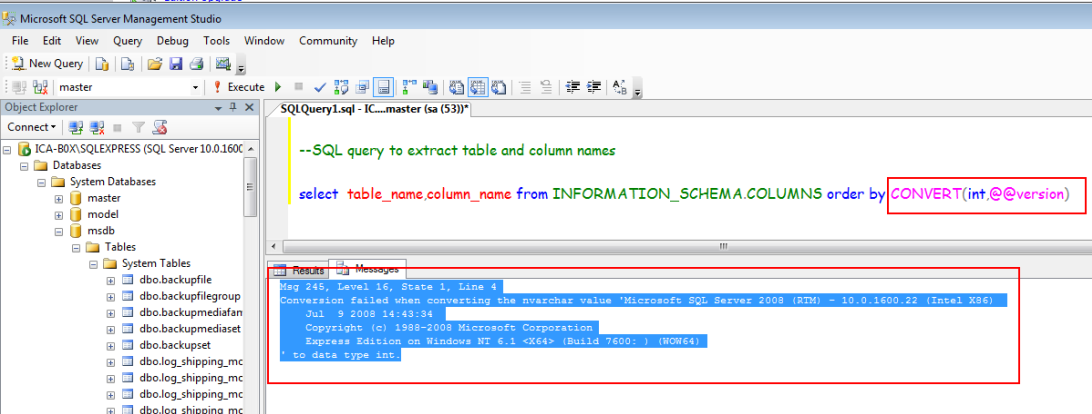This screenshot has height=414, width=1092.
Task: Click the Object Explorer disconnect server icon
Action: (x=97, y=127)
